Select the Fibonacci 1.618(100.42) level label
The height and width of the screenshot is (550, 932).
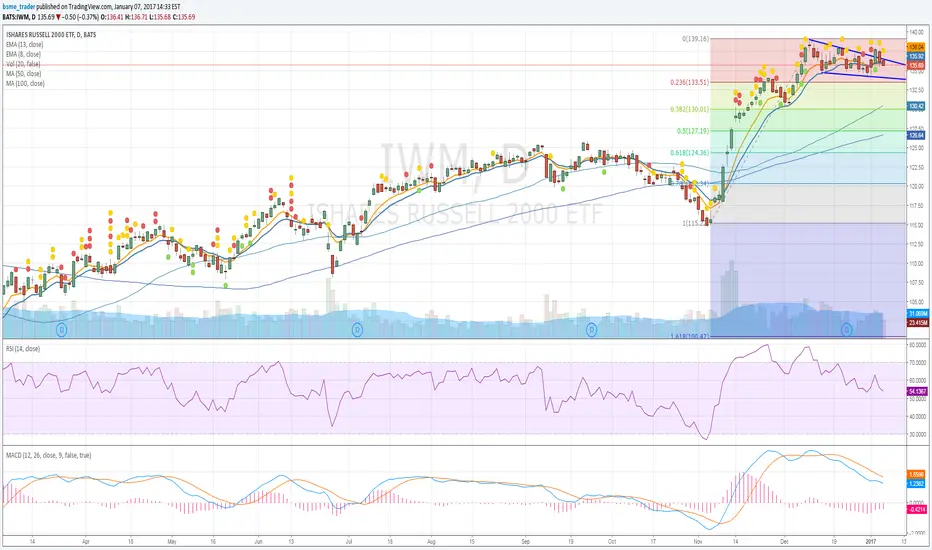[x=689, y=337]
